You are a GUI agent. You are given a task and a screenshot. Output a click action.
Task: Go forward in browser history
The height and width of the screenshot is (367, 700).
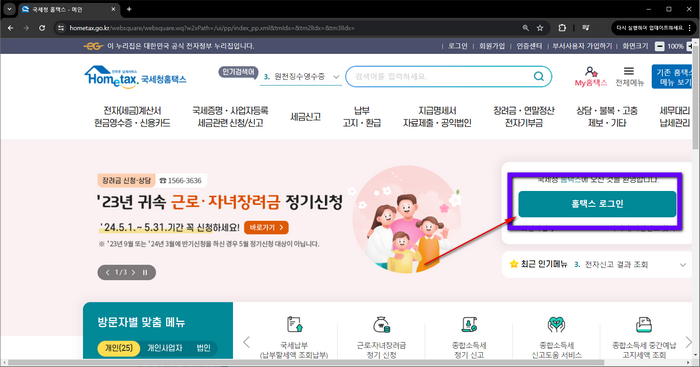(26, 28)
